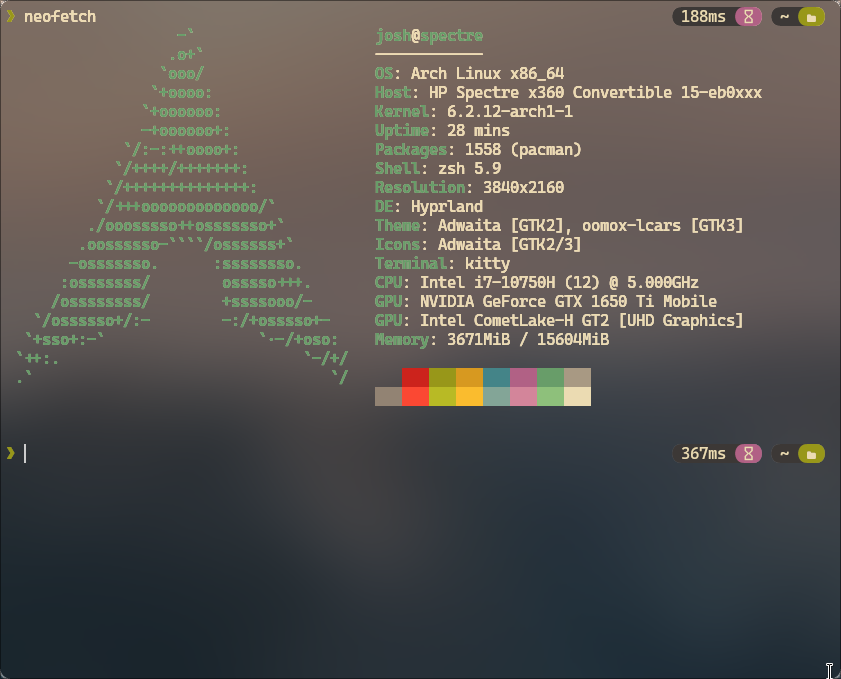Screen dimensions: 841x679
Task: Click the bright yellow color block in bottom row
Action: click(469, 396)
